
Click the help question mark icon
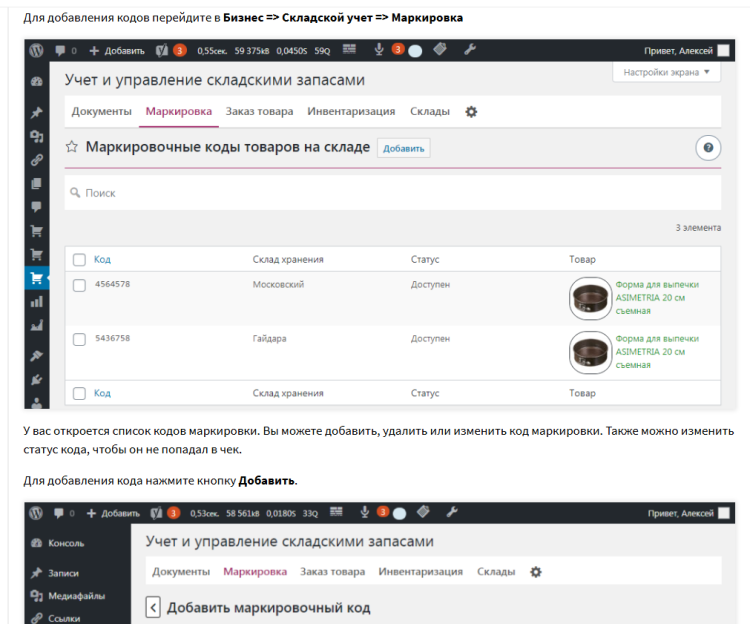[x=708, y=148]
